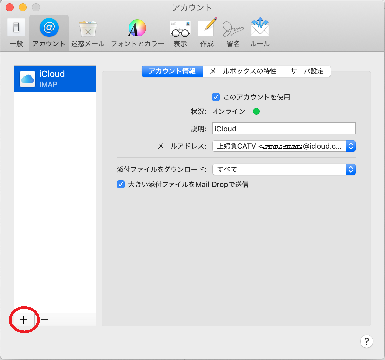Switch to Mailbox Behaviors tab
Viewport: 385px width, 360px height.
tap(243, 71)
